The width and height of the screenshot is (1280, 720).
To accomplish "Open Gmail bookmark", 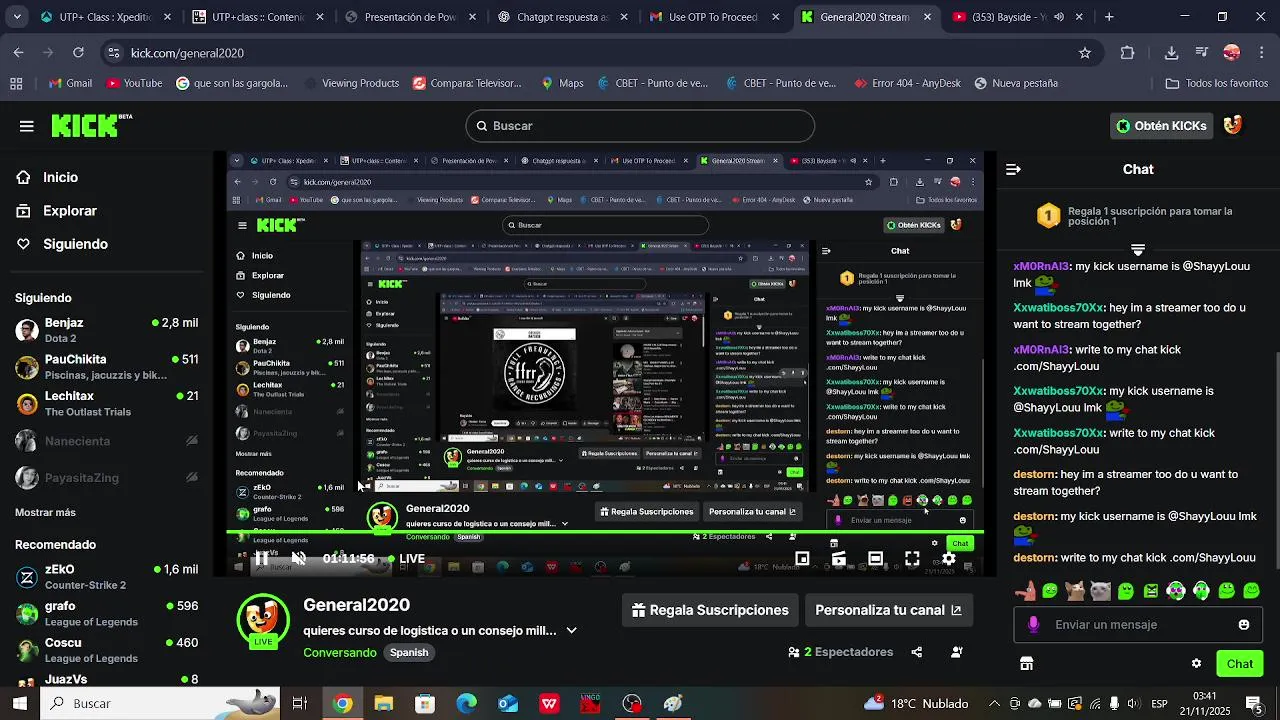I will [x=68, y=83].
